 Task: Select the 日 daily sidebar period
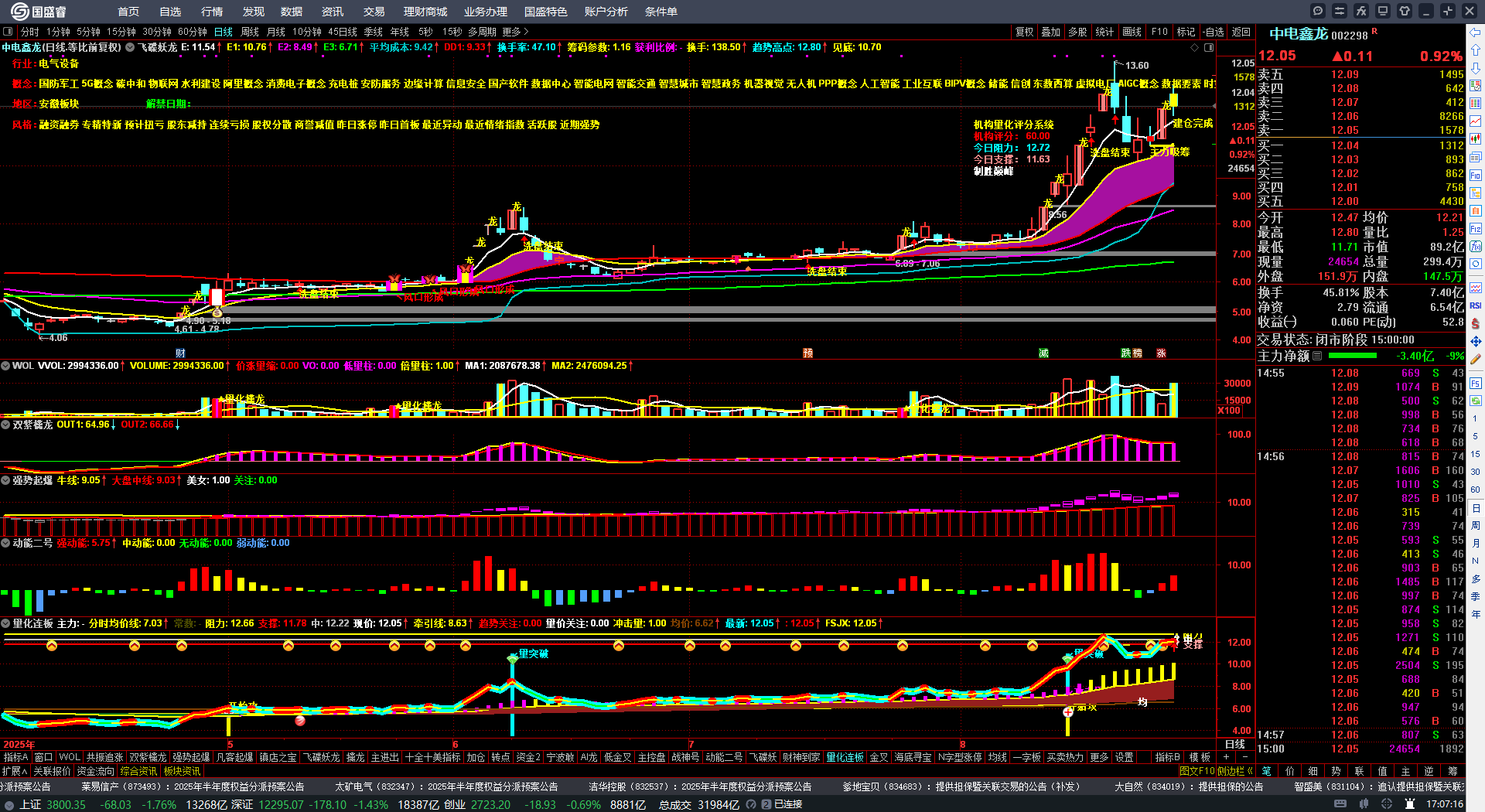point(1476,508)
